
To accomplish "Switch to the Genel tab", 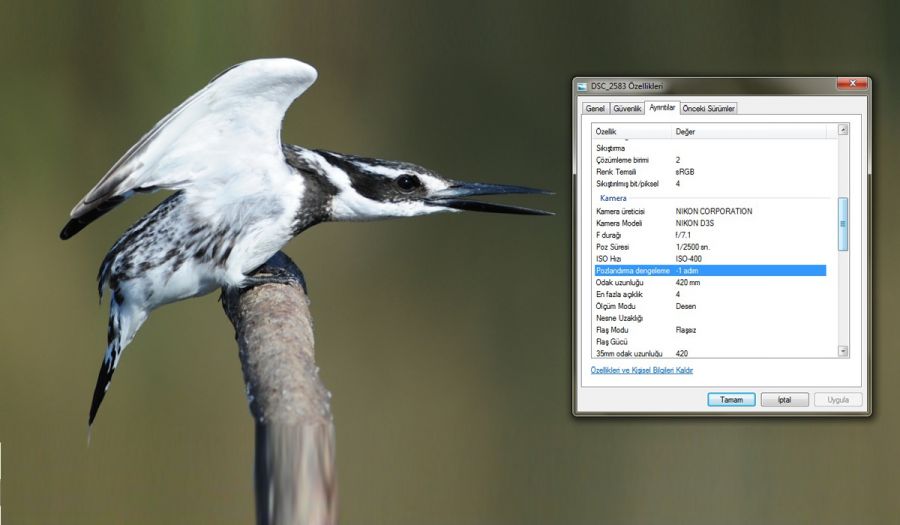I will pyautogui.click(x=595, y=108).
